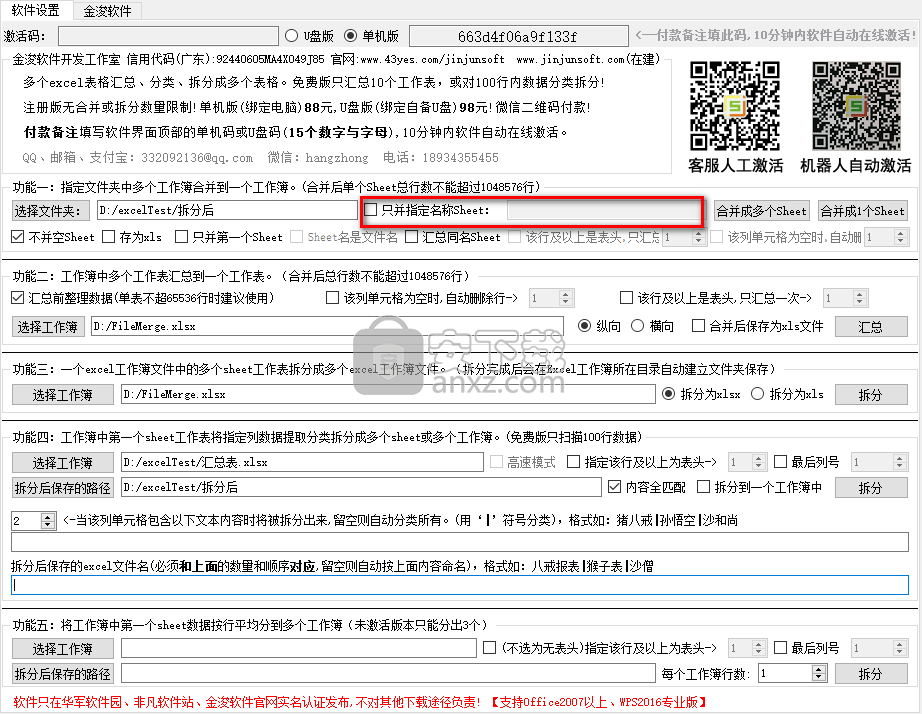Click the 激活码 input field
The width and height of the screenshot is (922, 714).
coord(168,36)
